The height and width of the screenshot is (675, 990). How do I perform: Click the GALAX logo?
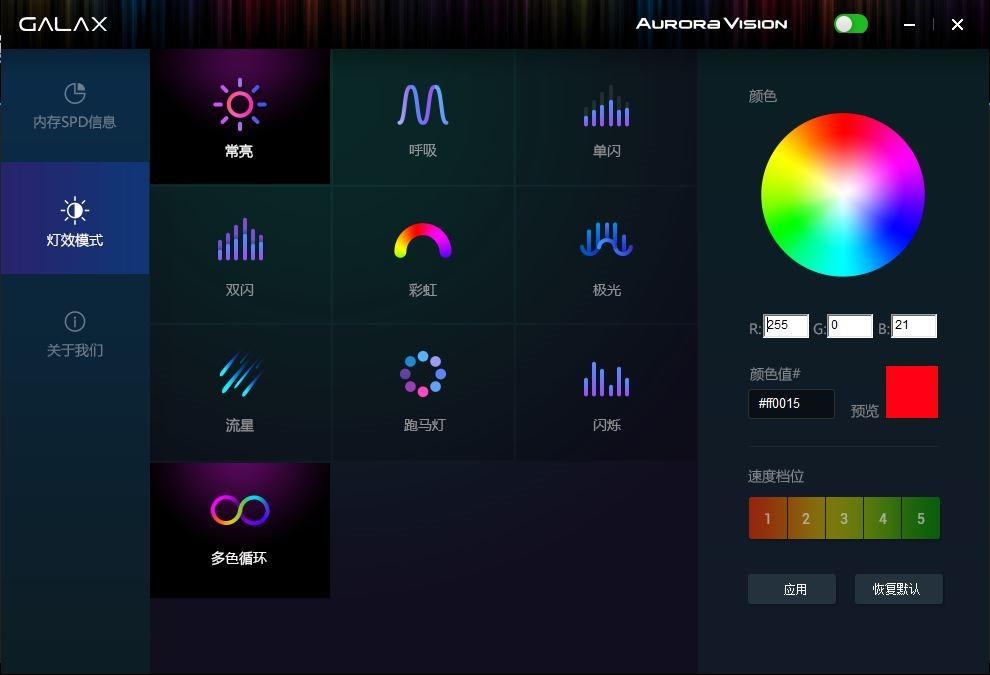click(63, 24)
